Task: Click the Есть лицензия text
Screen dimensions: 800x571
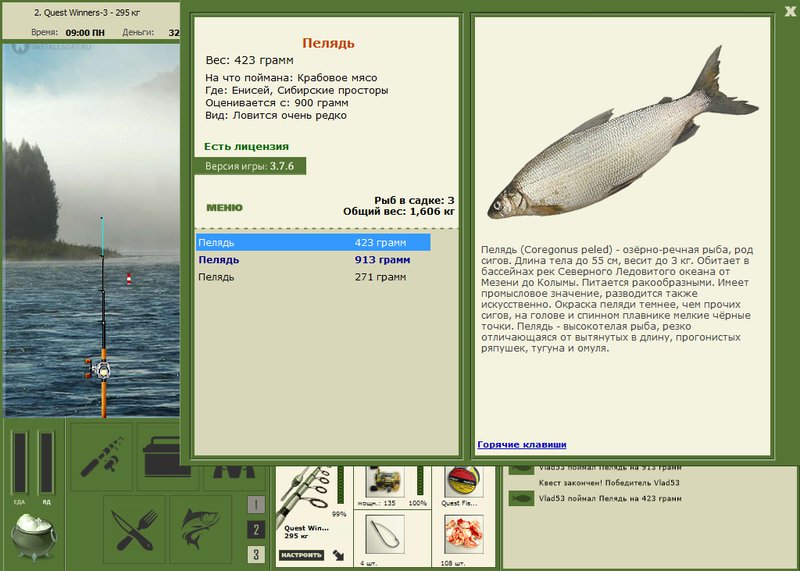Action: coord(246,146)
